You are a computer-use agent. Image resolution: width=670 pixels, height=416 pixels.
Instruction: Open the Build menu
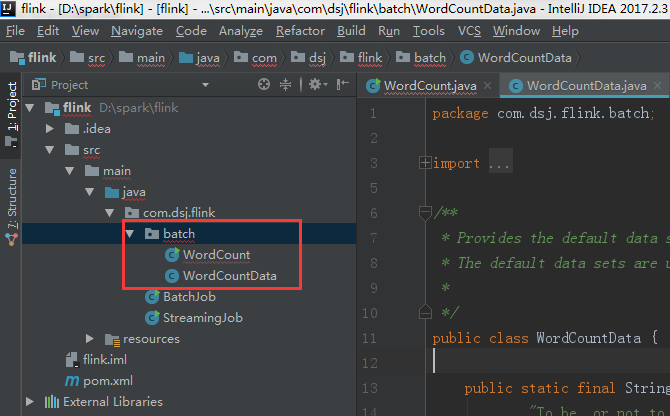click(351, 31)
